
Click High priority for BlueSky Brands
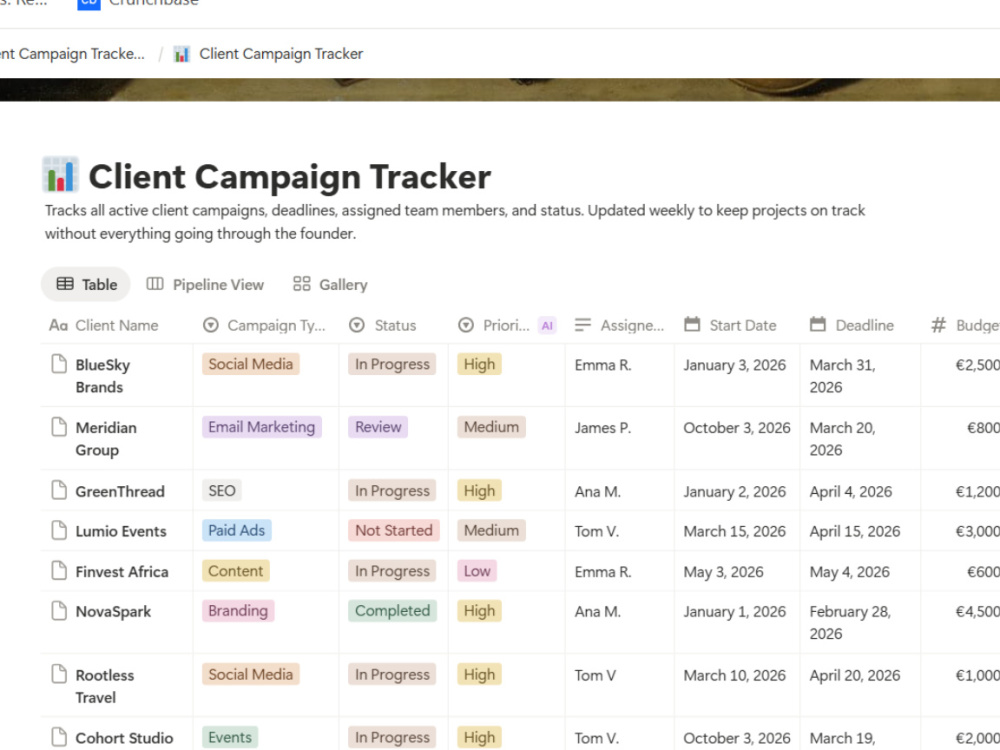[479, 364]
